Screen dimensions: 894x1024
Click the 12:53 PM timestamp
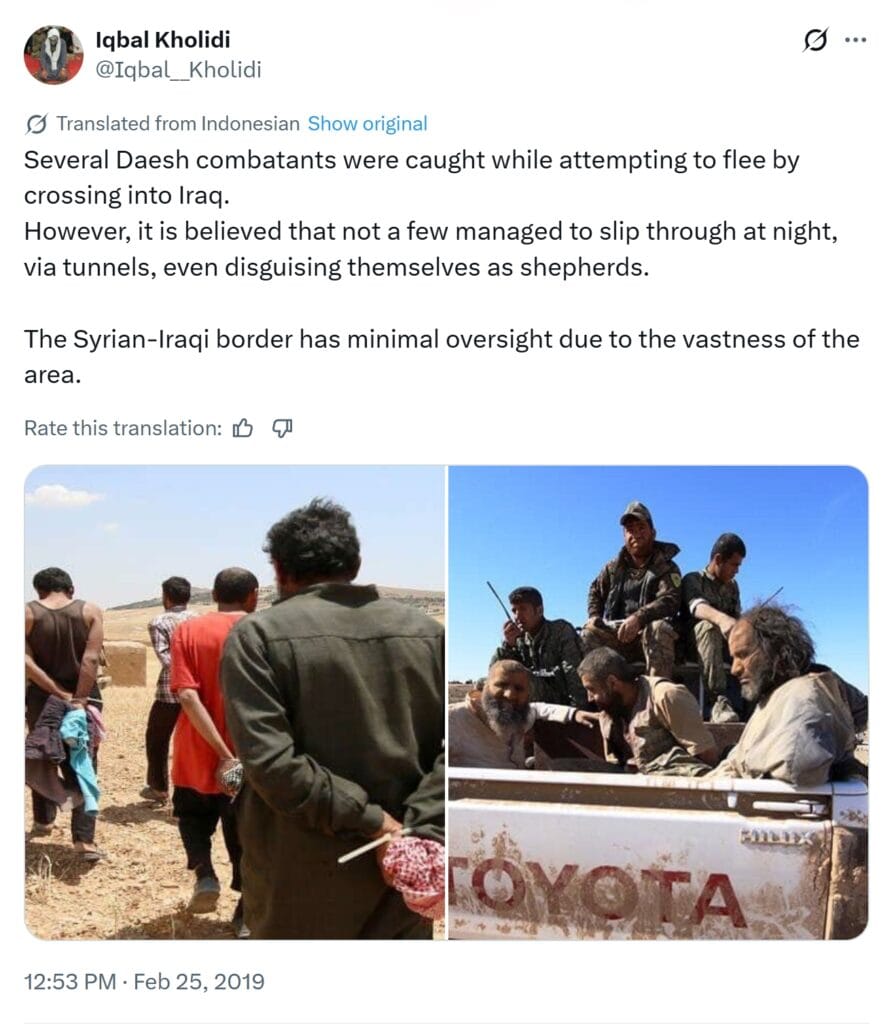click(x=70, y=981)
